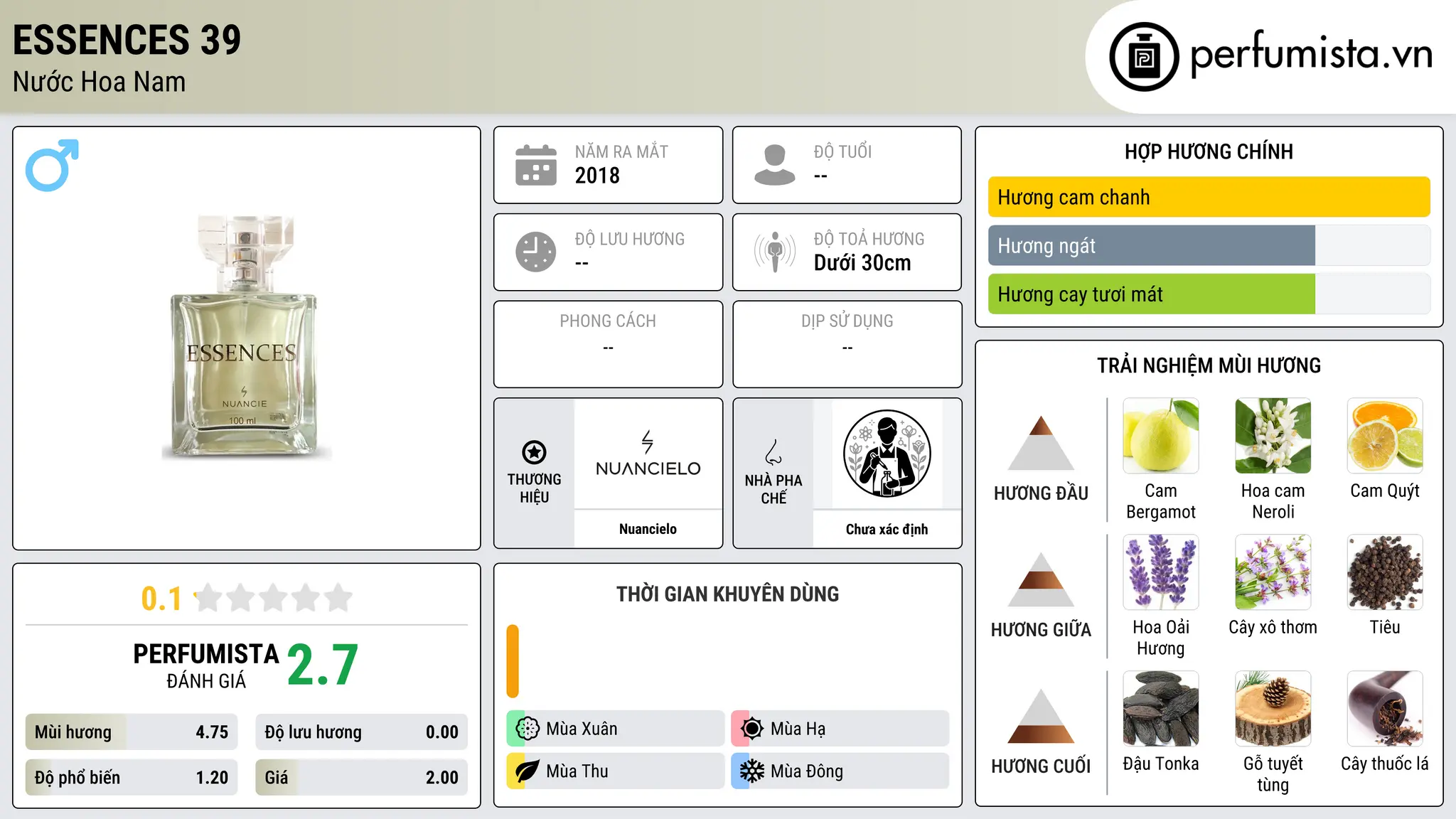Click the calendar icon beside Năm ra mắt

coord(535,165)
